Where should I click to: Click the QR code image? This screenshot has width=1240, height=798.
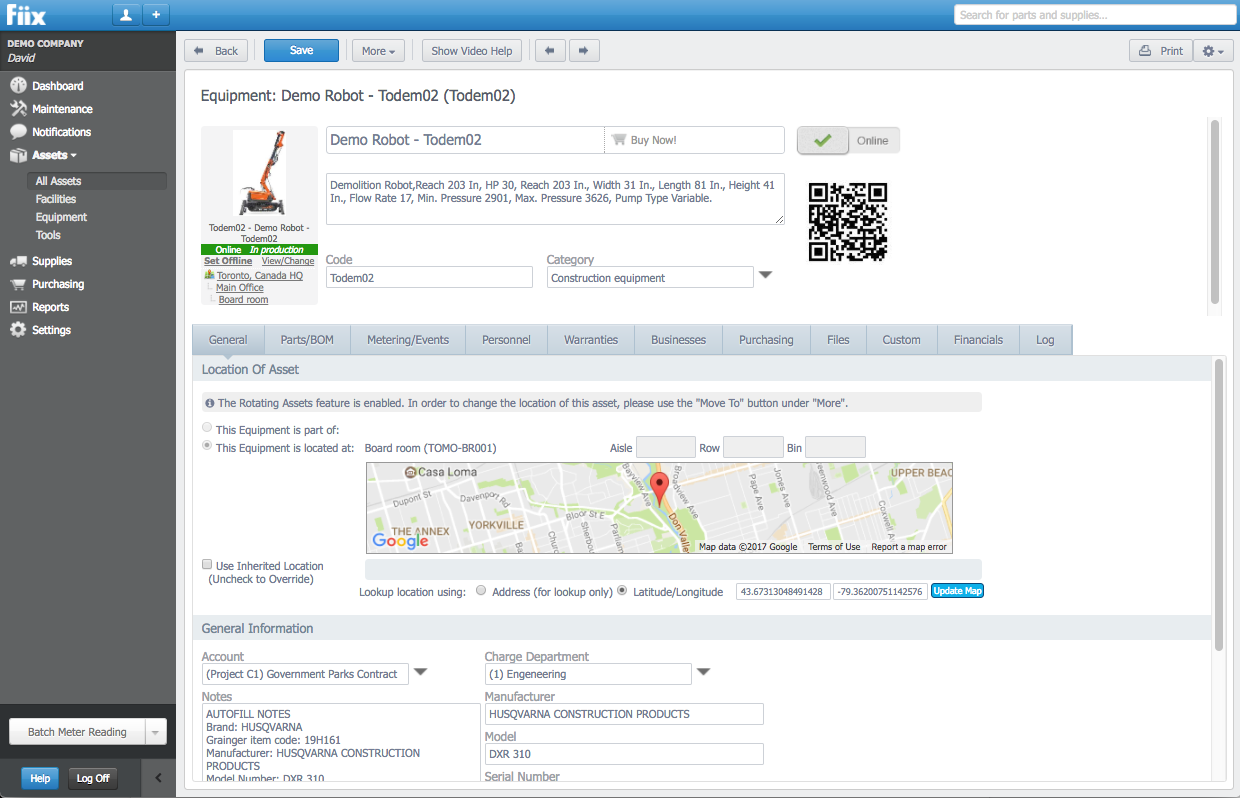[x=848, y=222]
